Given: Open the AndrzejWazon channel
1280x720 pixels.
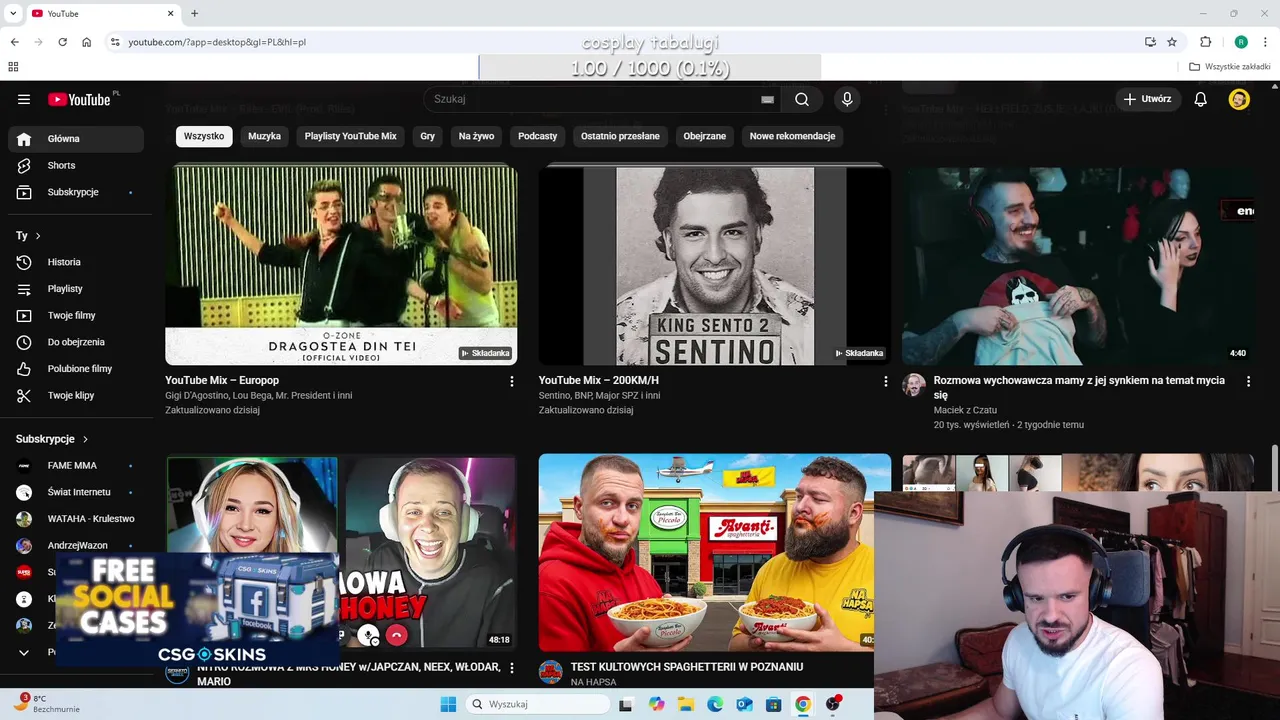Looking at the screenshot, I should pos(76,545).
